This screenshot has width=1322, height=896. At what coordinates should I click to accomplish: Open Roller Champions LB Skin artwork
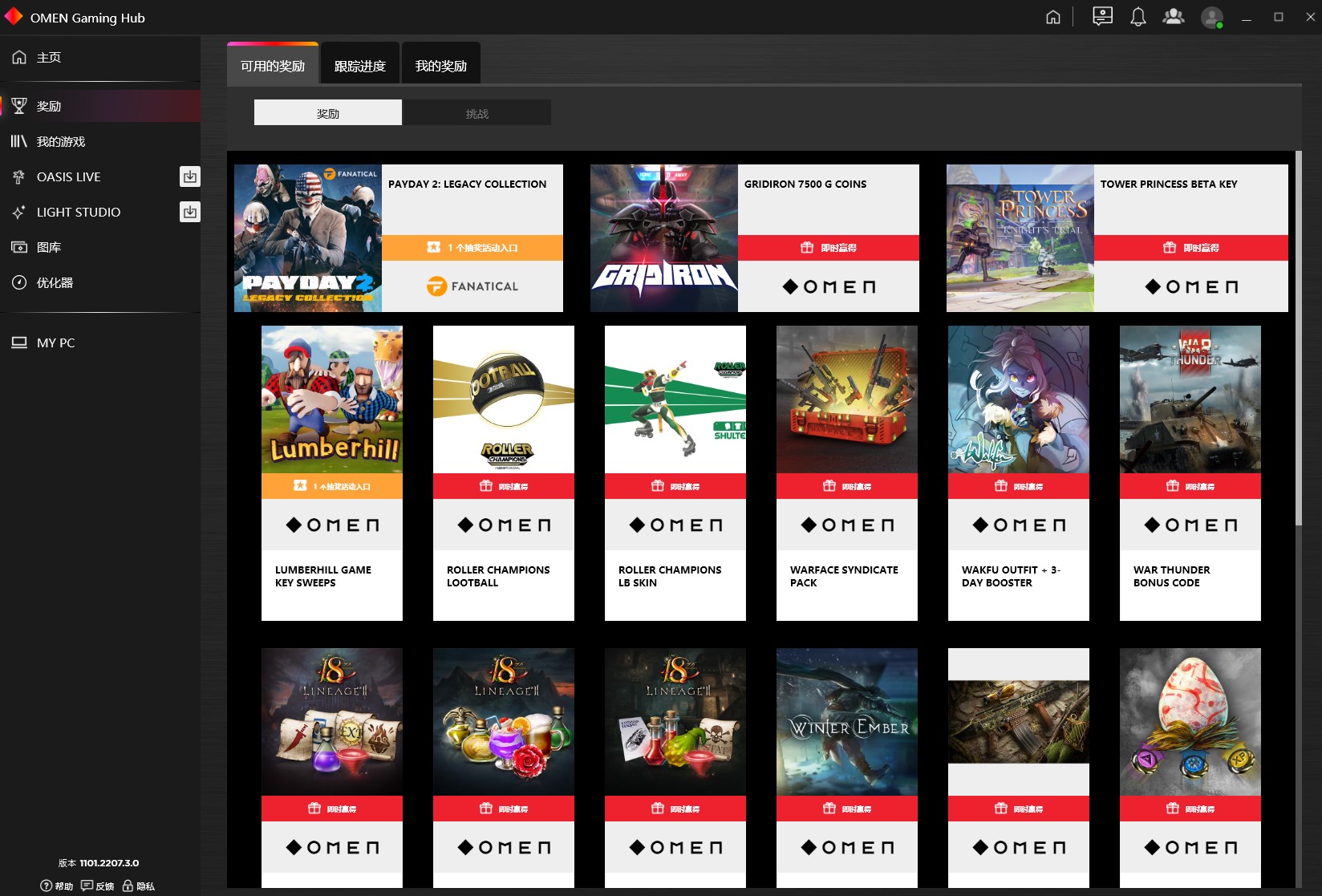point(675,399)
